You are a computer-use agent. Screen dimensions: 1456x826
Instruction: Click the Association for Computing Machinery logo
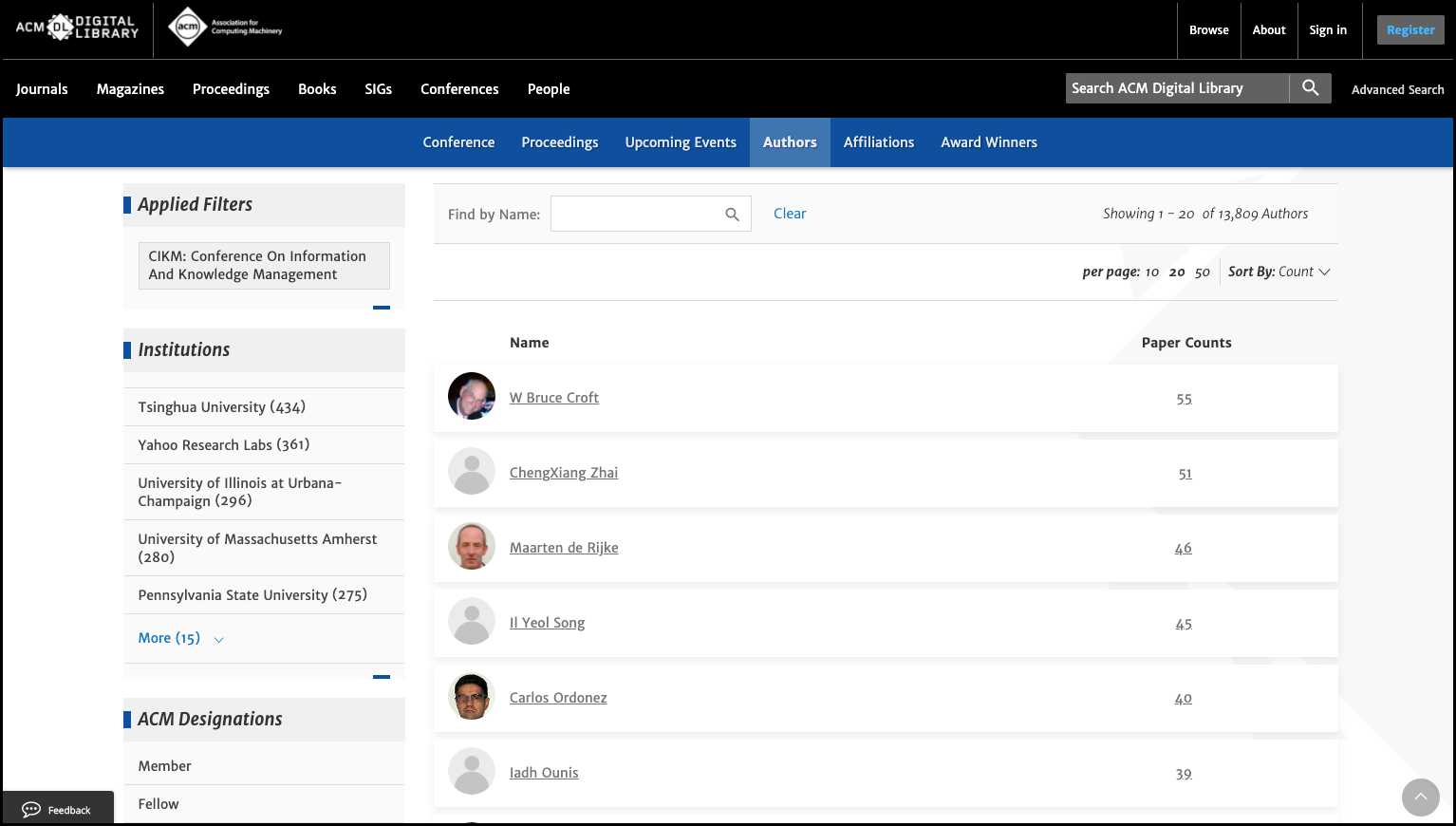point(225,27)
